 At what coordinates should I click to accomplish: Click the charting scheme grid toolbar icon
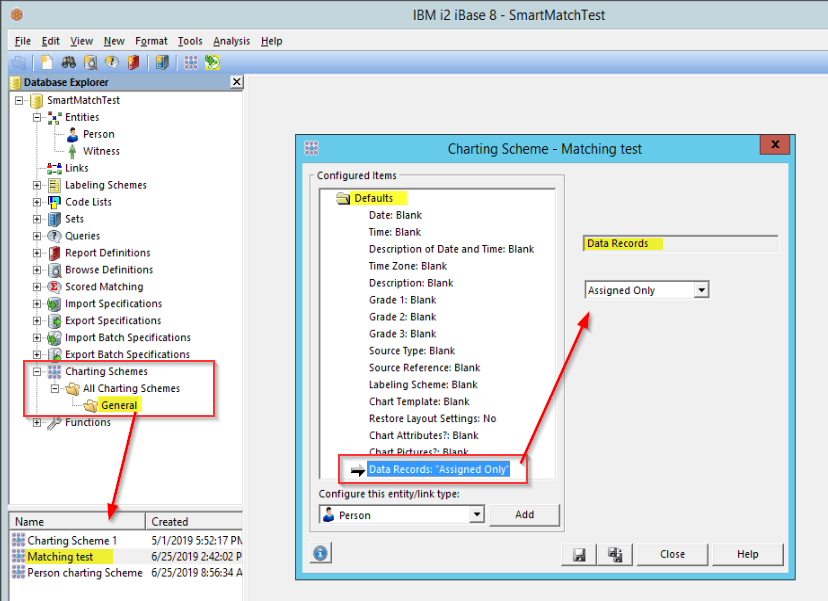(x=189, y=62)
